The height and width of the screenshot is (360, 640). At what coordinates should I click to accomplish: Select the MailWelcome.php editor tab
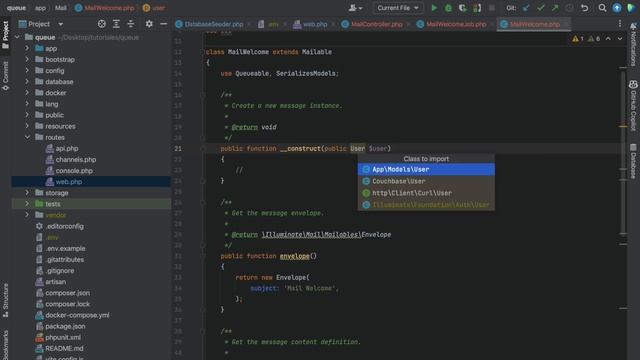(x=534, y=24)
